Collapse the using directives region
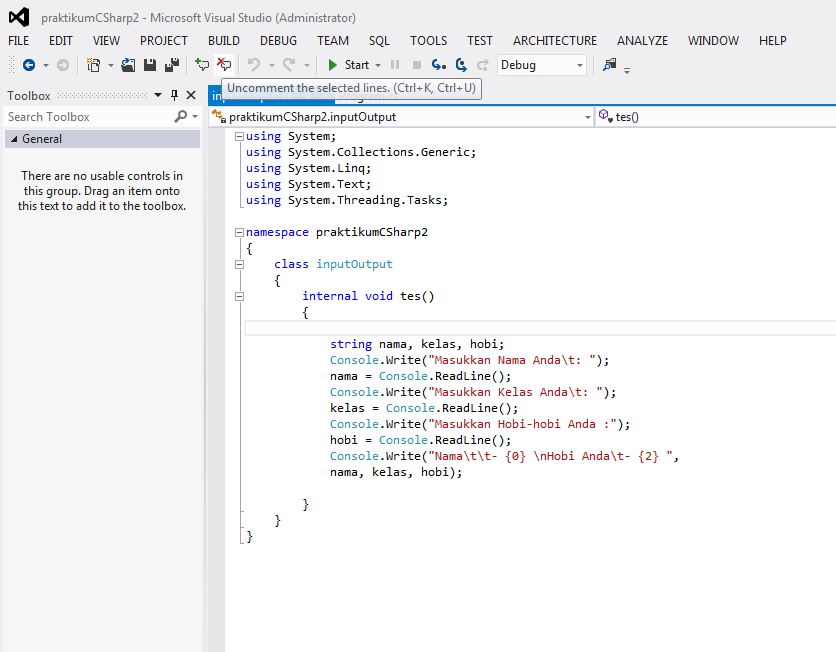The height and width of the screenshot is (652, 836). pos(239,136)
